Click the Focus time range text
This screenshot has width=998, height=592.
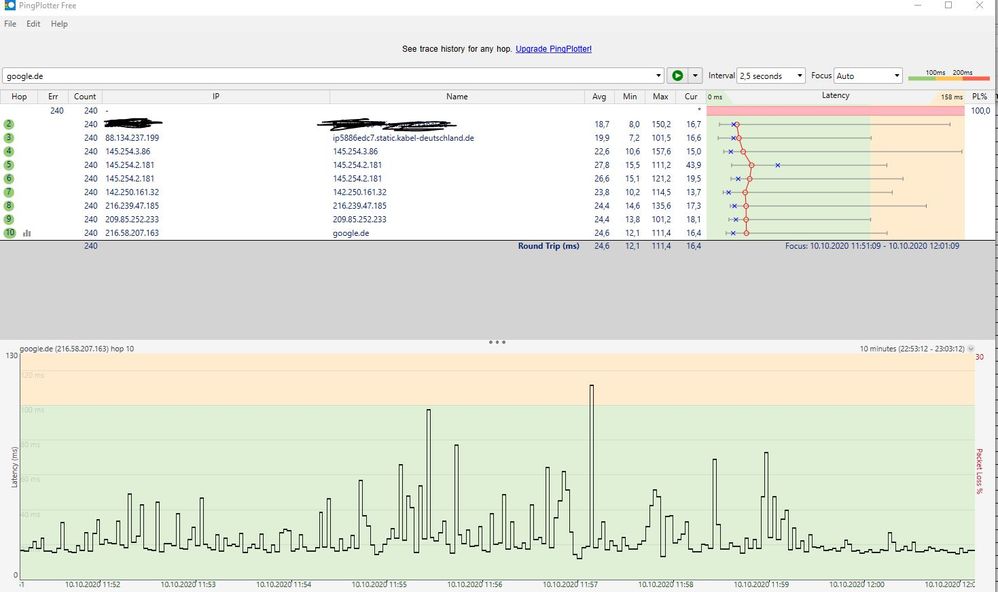[872, 246]
